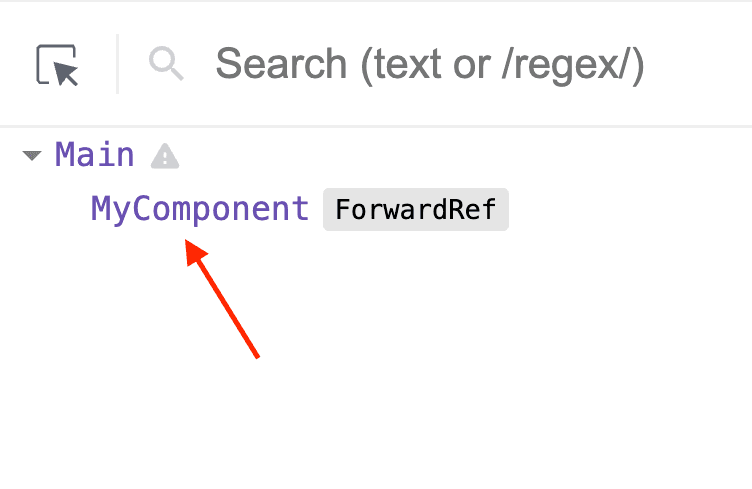
Task: Click the search placeholder text
Action: pos(430,65)
